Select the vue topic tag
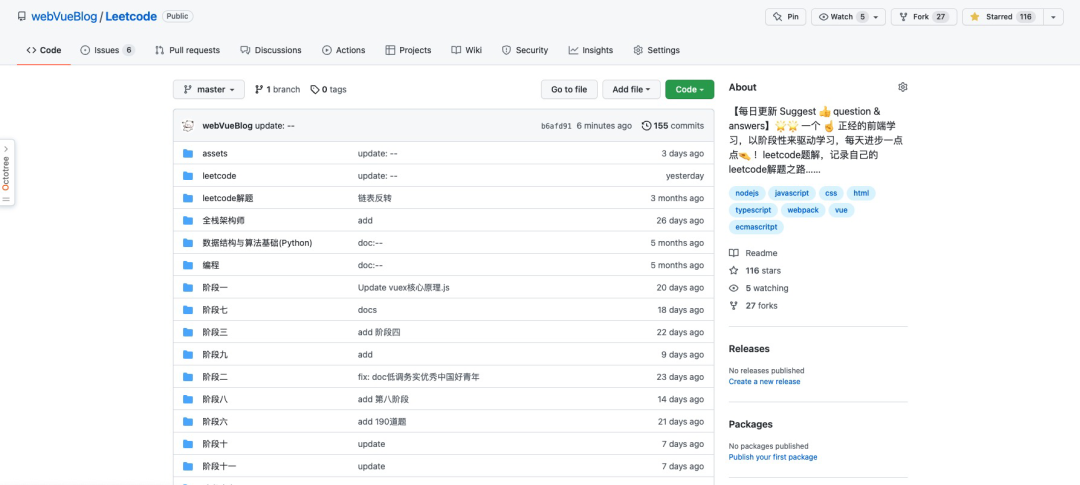The width and height of the screenshot is (1080, 485). tap(841, 210)
